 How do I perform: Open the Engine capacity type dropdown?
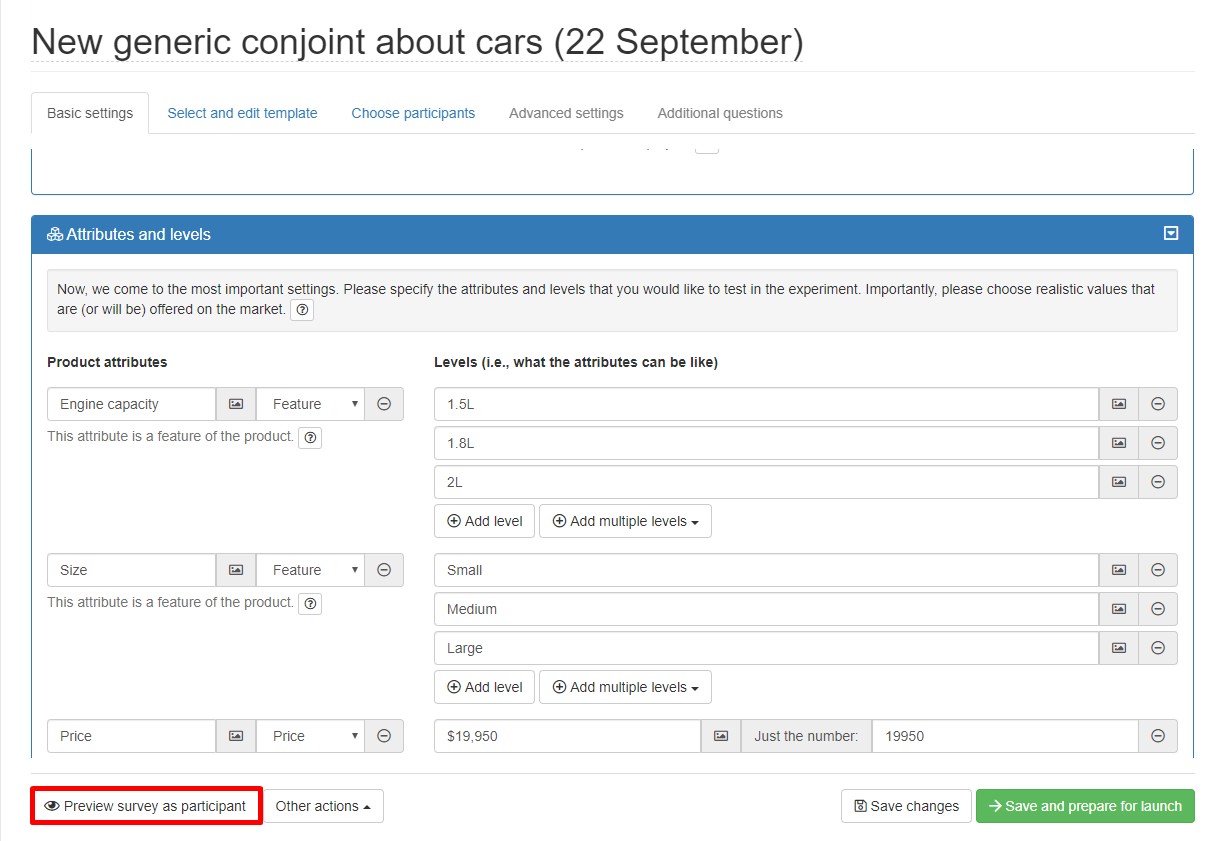(x=310, y=404)
